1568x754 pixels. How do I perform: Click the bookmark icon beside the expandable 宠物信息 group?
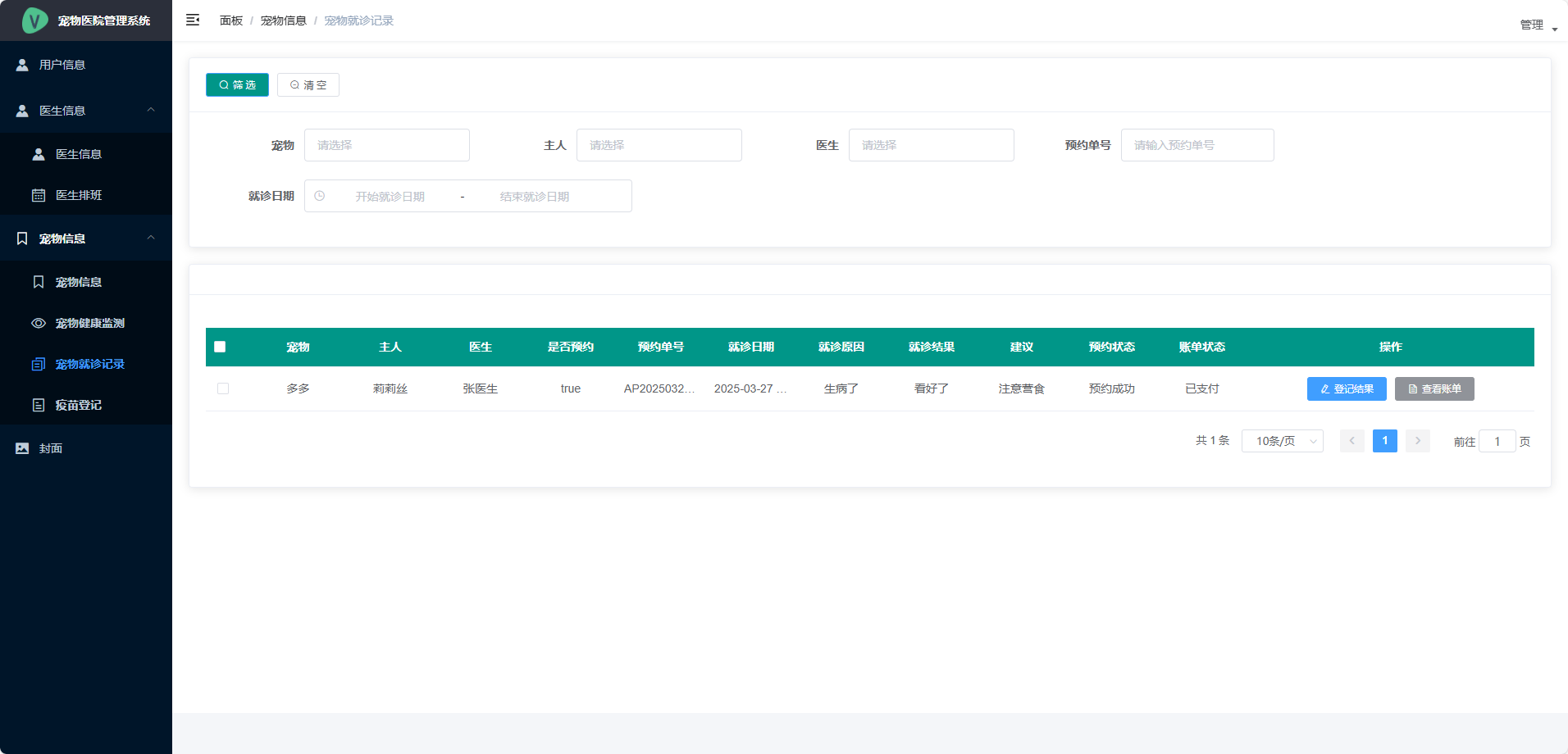(x=22, y=238)
